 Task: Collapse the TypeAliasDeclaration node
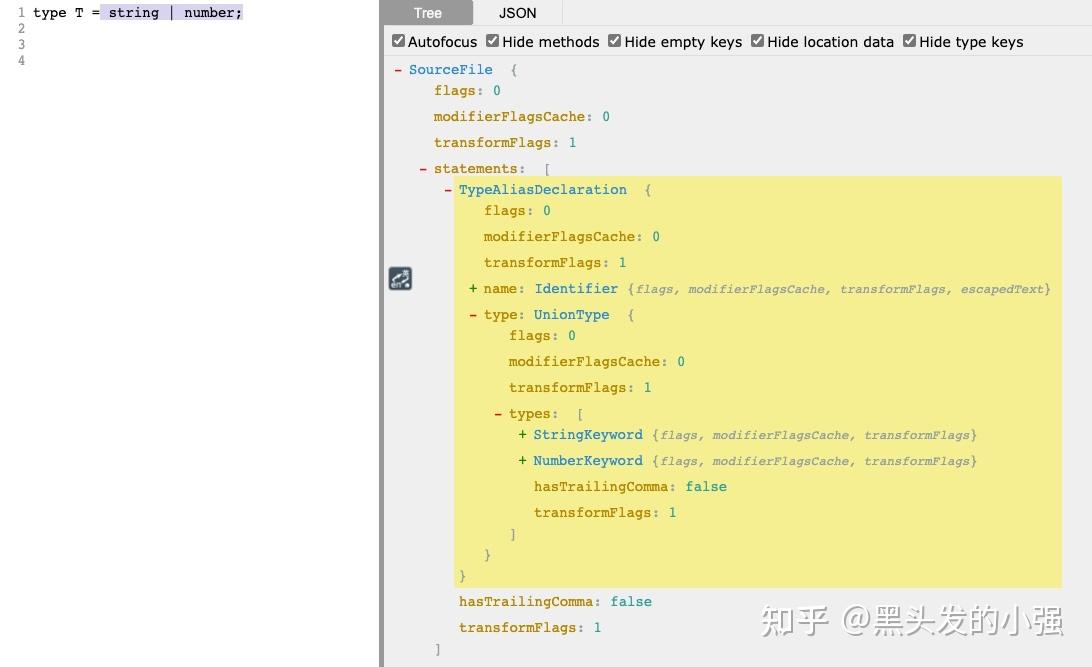(x=447, y=189)
